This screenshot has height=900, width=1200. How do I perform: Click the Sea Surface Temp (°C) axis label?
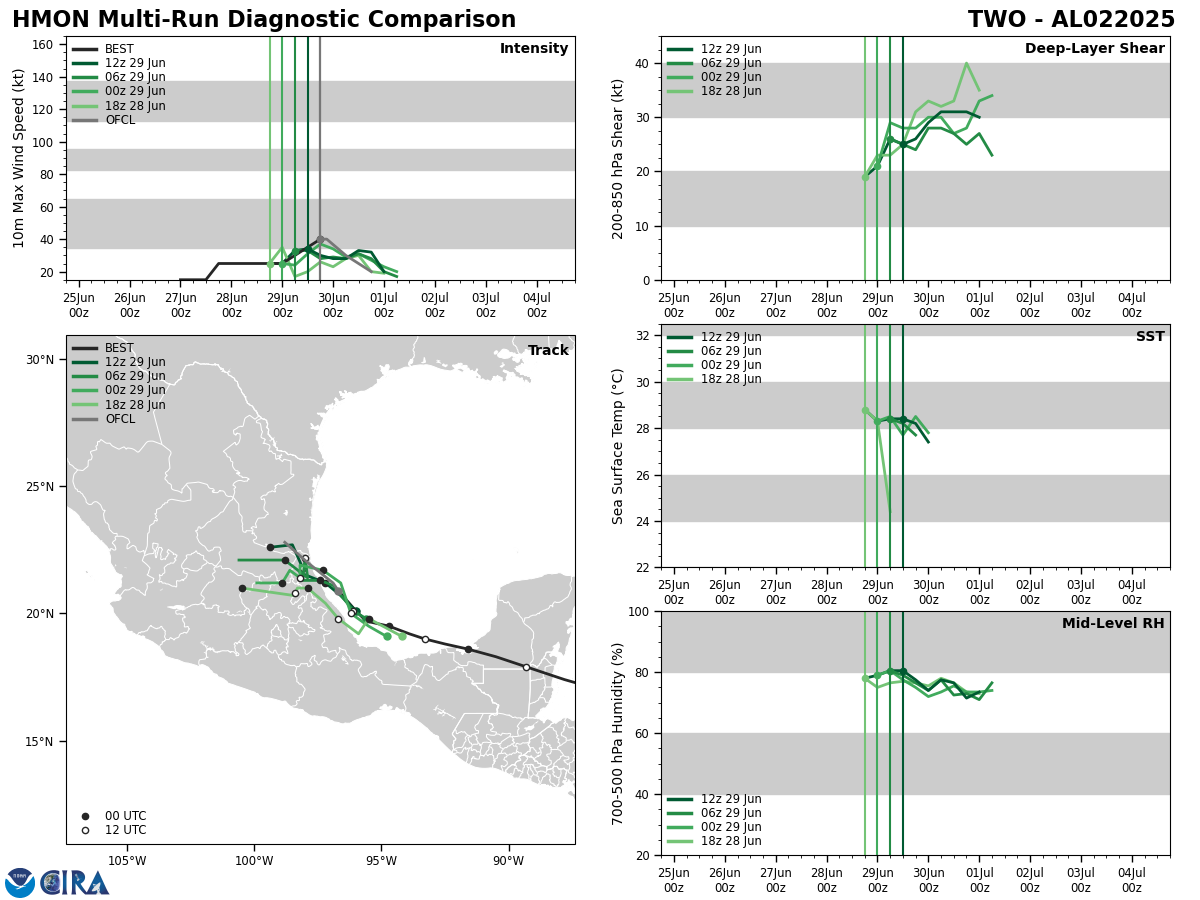click(618, 446)
